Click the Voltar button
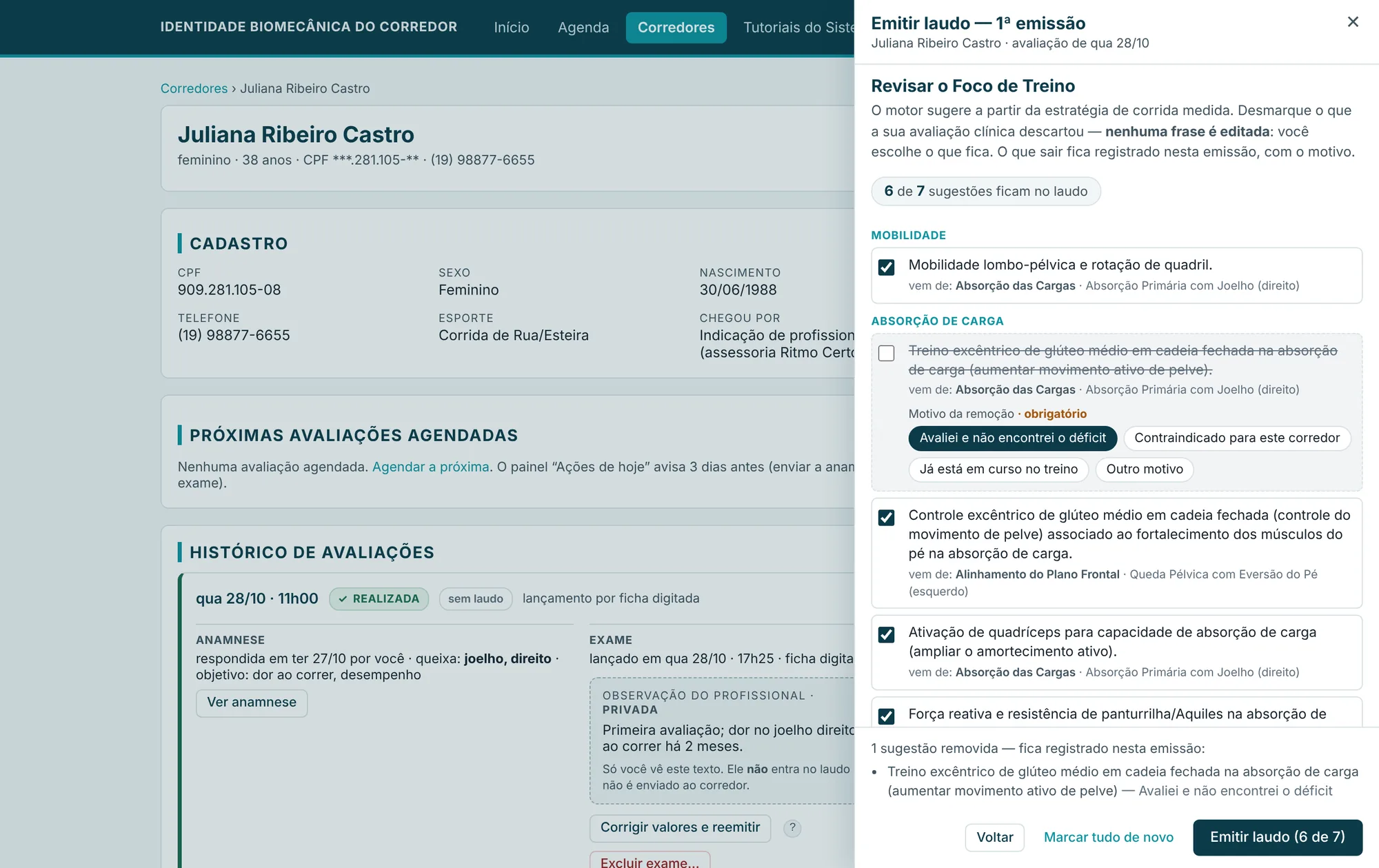The height and width of the screenshot is (868, 1379). 995,837
